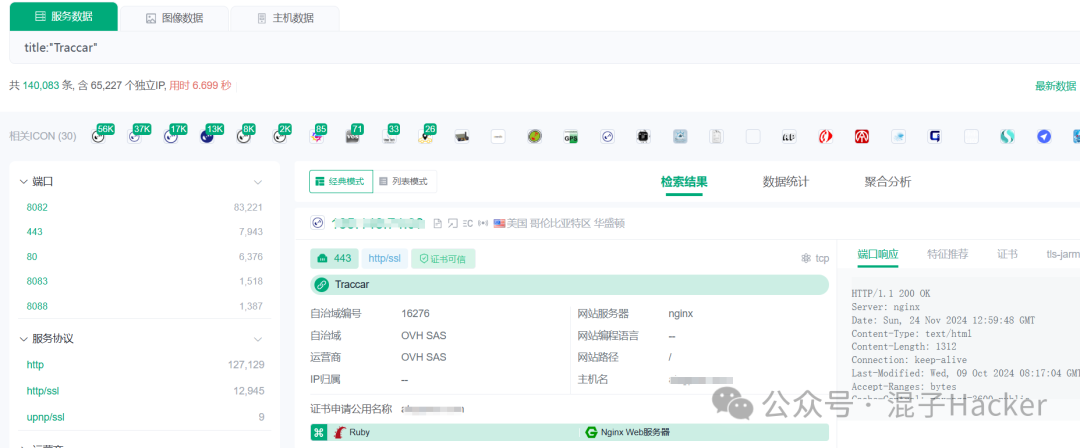Viewport: 1080px width, 448px height.
Task: Switch to list mode view
Action: tap(404, 181)
